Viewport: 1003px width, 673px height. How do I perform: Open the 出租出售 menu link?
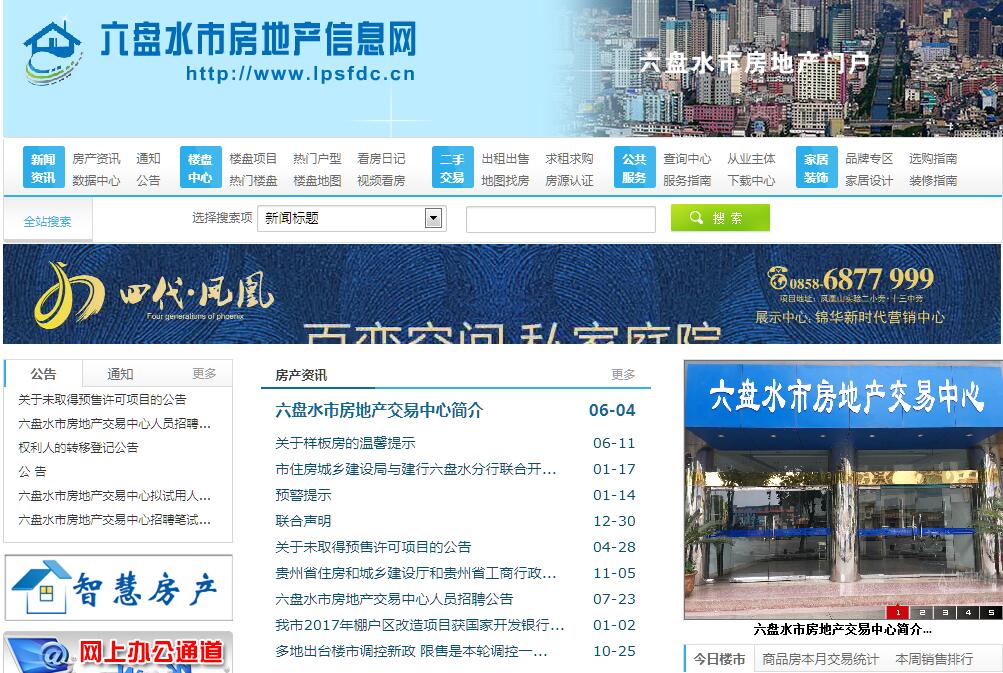click(505, 159)
